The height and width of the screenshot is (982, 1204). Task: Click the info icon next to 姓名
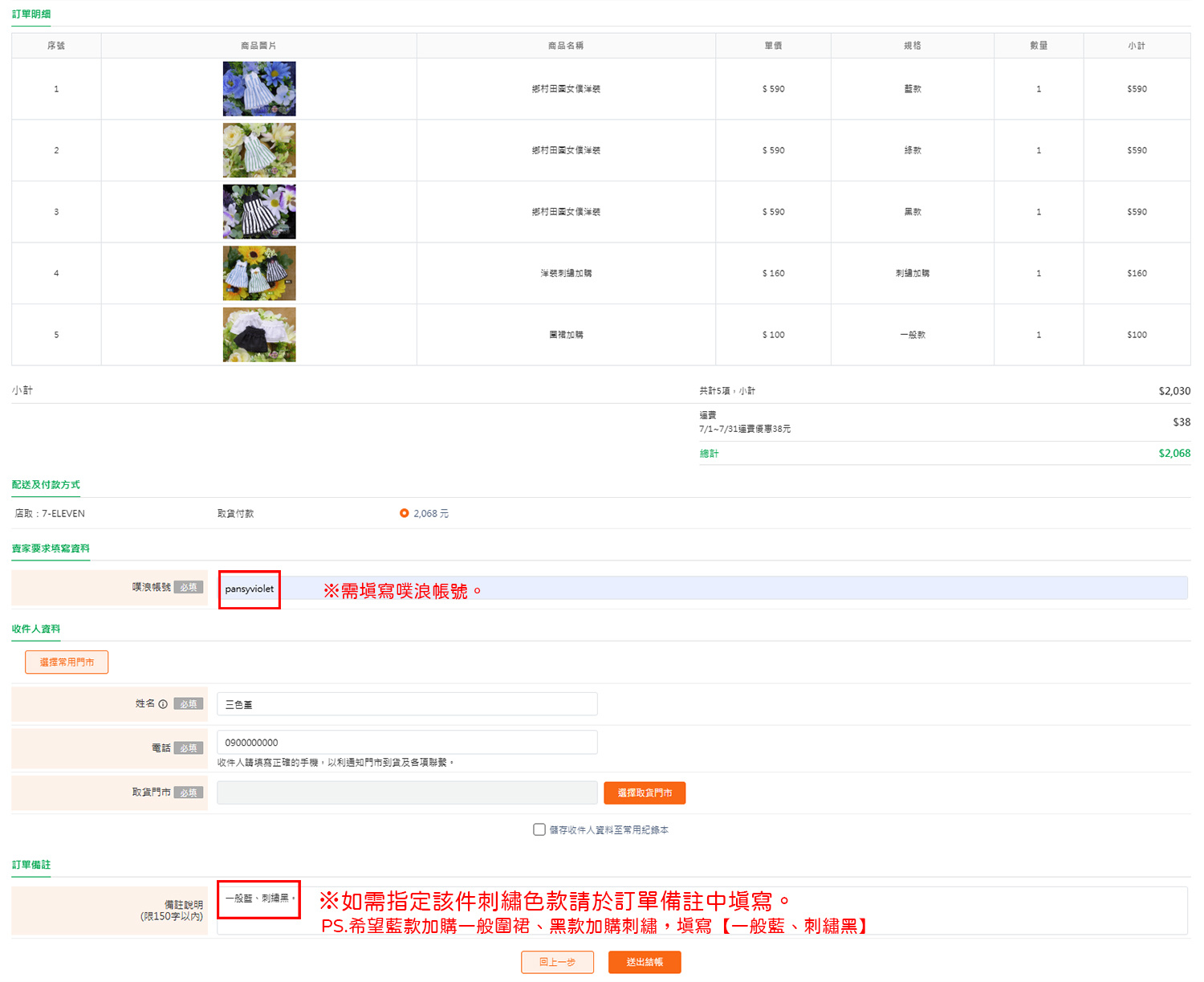click(163, 704)
